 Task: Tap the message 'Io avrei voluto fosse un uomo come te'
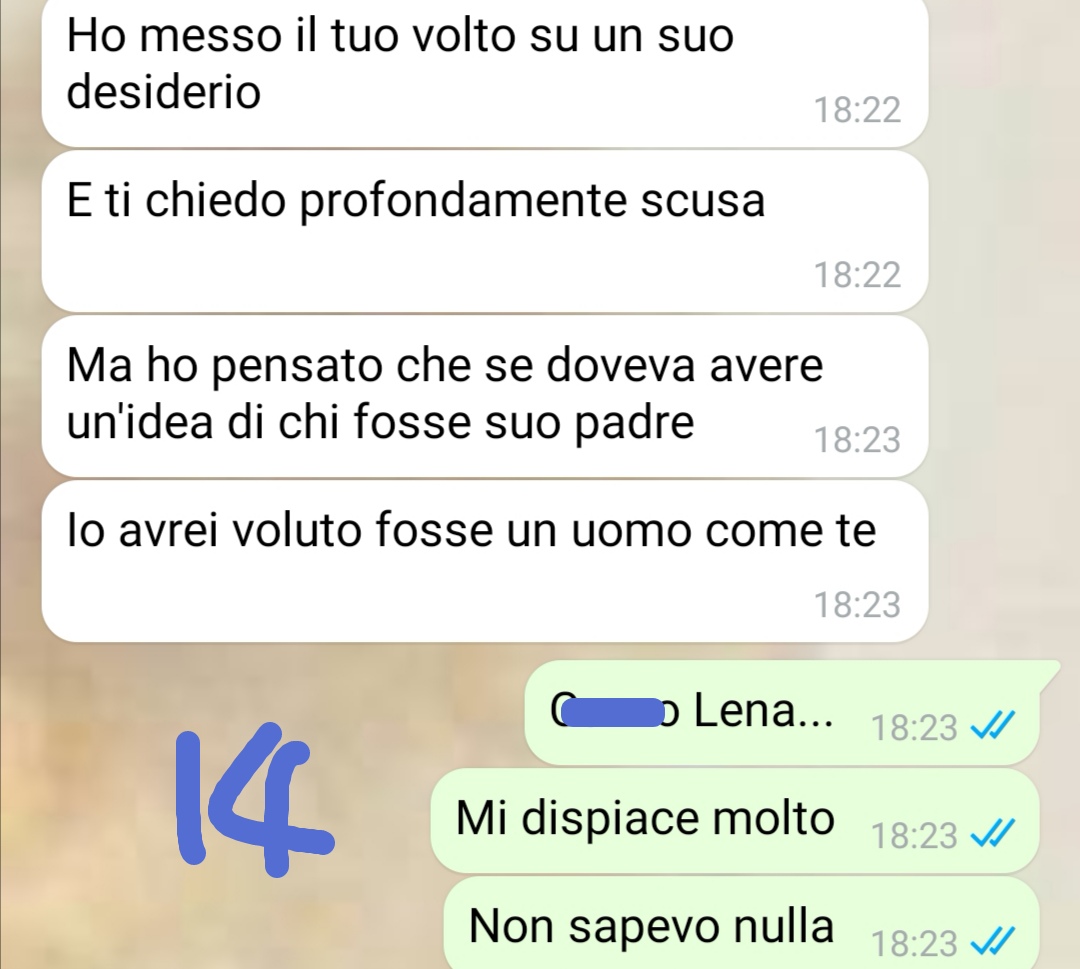click(x=485, y=562)
